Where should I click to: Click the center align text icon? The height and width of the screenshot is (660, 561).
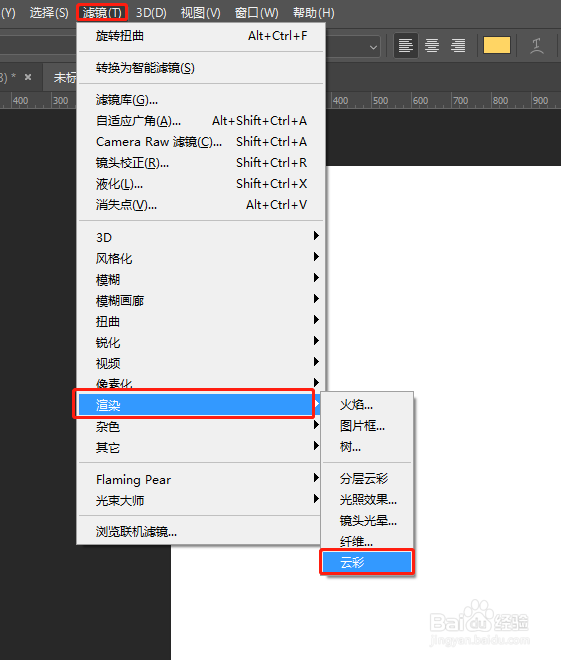pyautogui.click(x=432, y=45)
